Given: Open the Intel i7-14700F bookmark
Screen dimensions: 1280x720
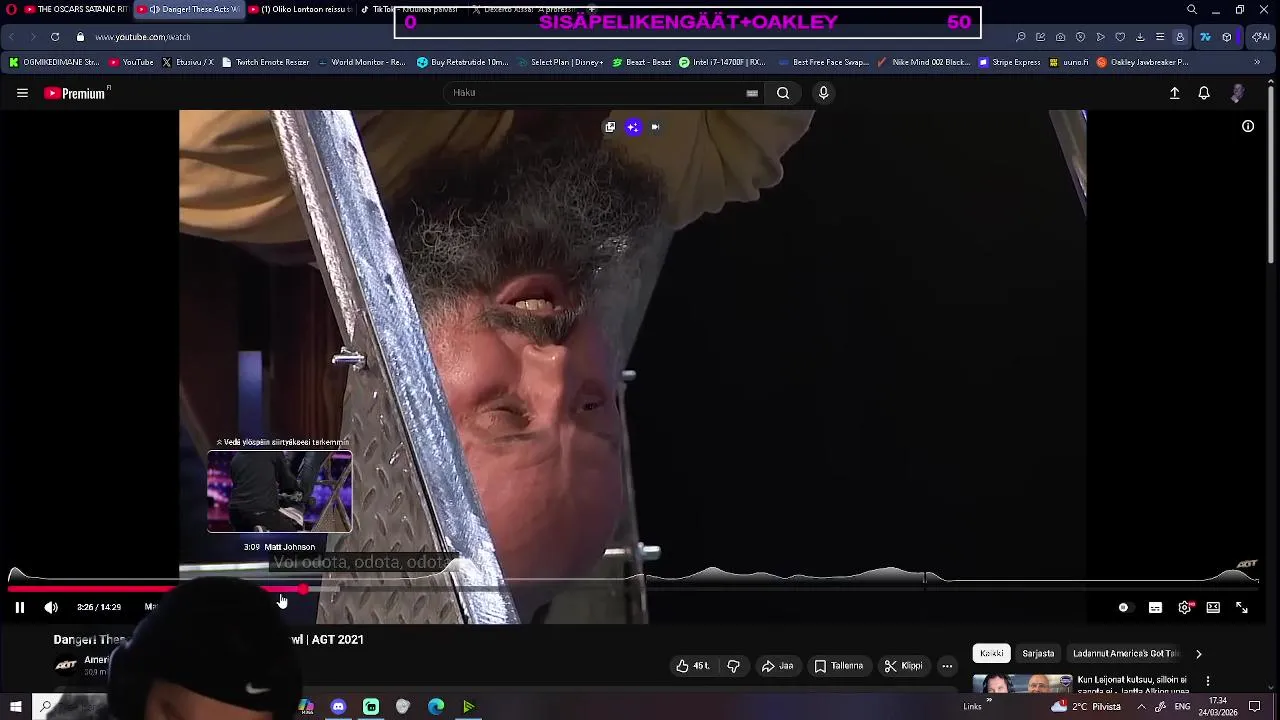Looking at the screenshot, I should coord(722,62).
